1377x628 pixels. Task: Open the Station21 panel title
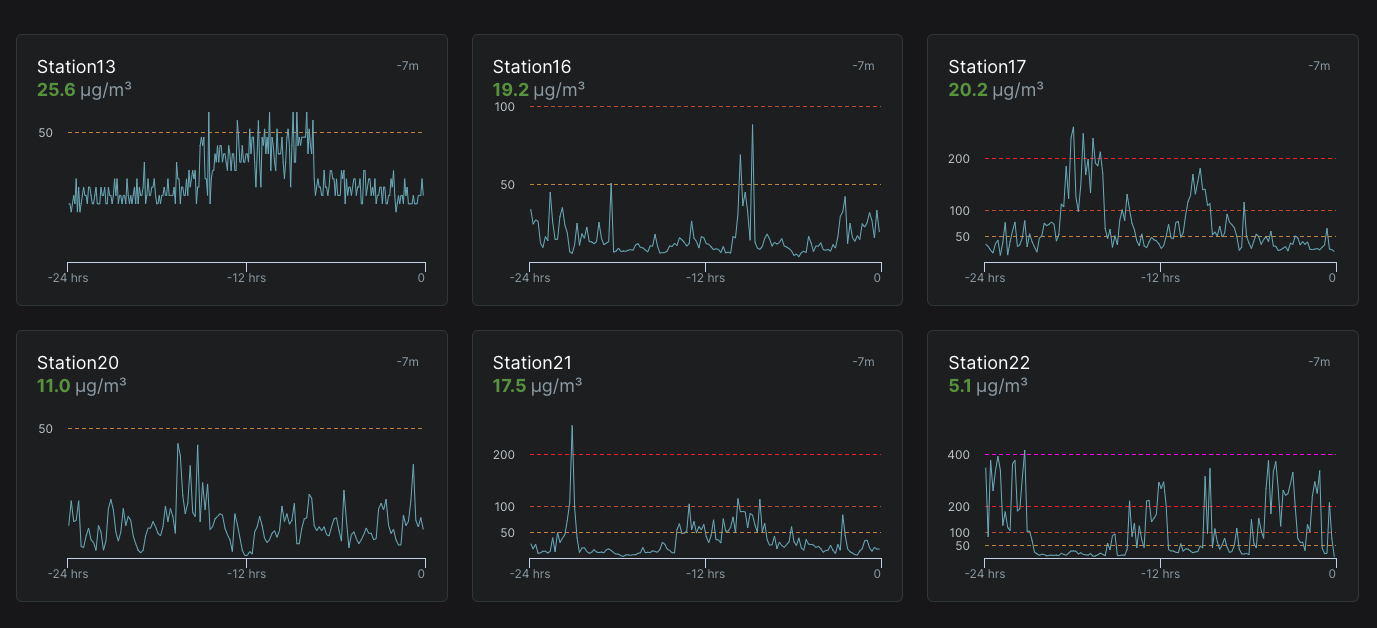click(x=533, y=363)
